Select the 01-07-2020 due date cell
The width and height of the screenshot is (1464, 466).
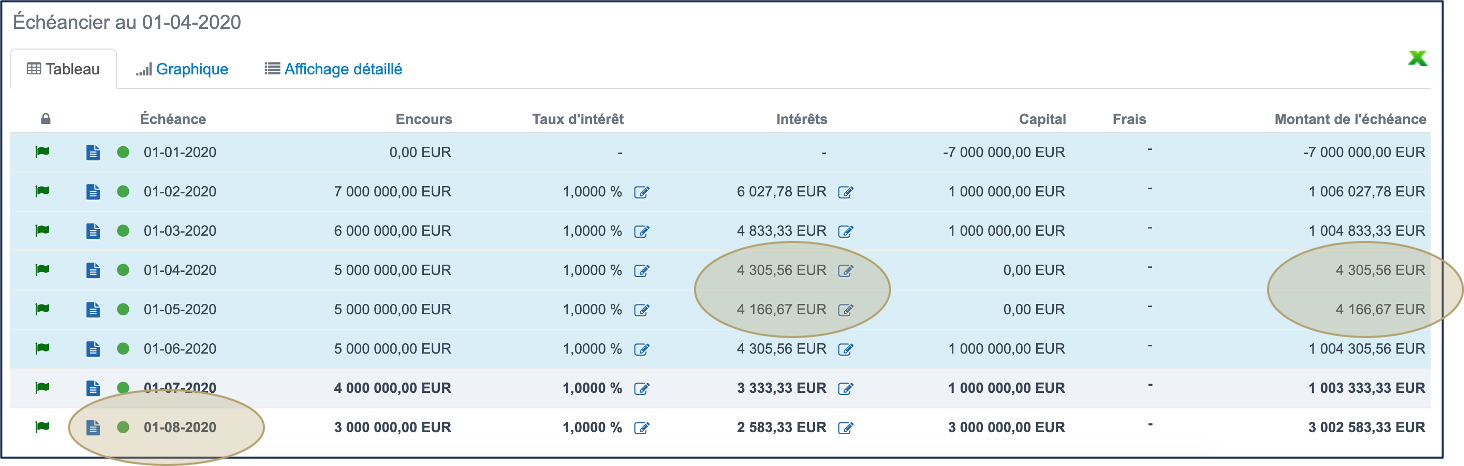click(x=180, y=388)
